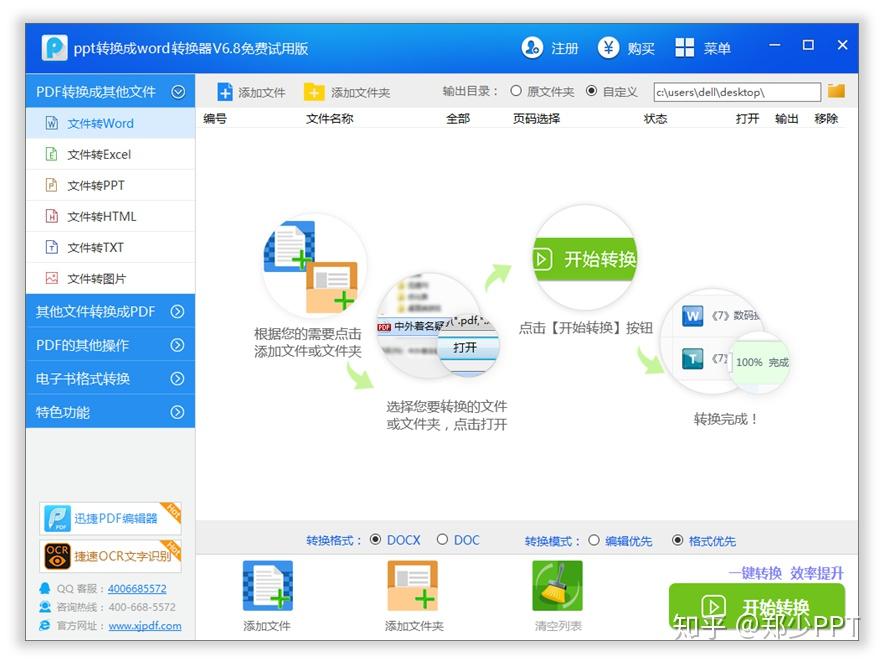Image resolution: width=884 pixels, height=664 pixels.
Task: Select 编辑优先 conversion mode
Action: coord(594,540)
